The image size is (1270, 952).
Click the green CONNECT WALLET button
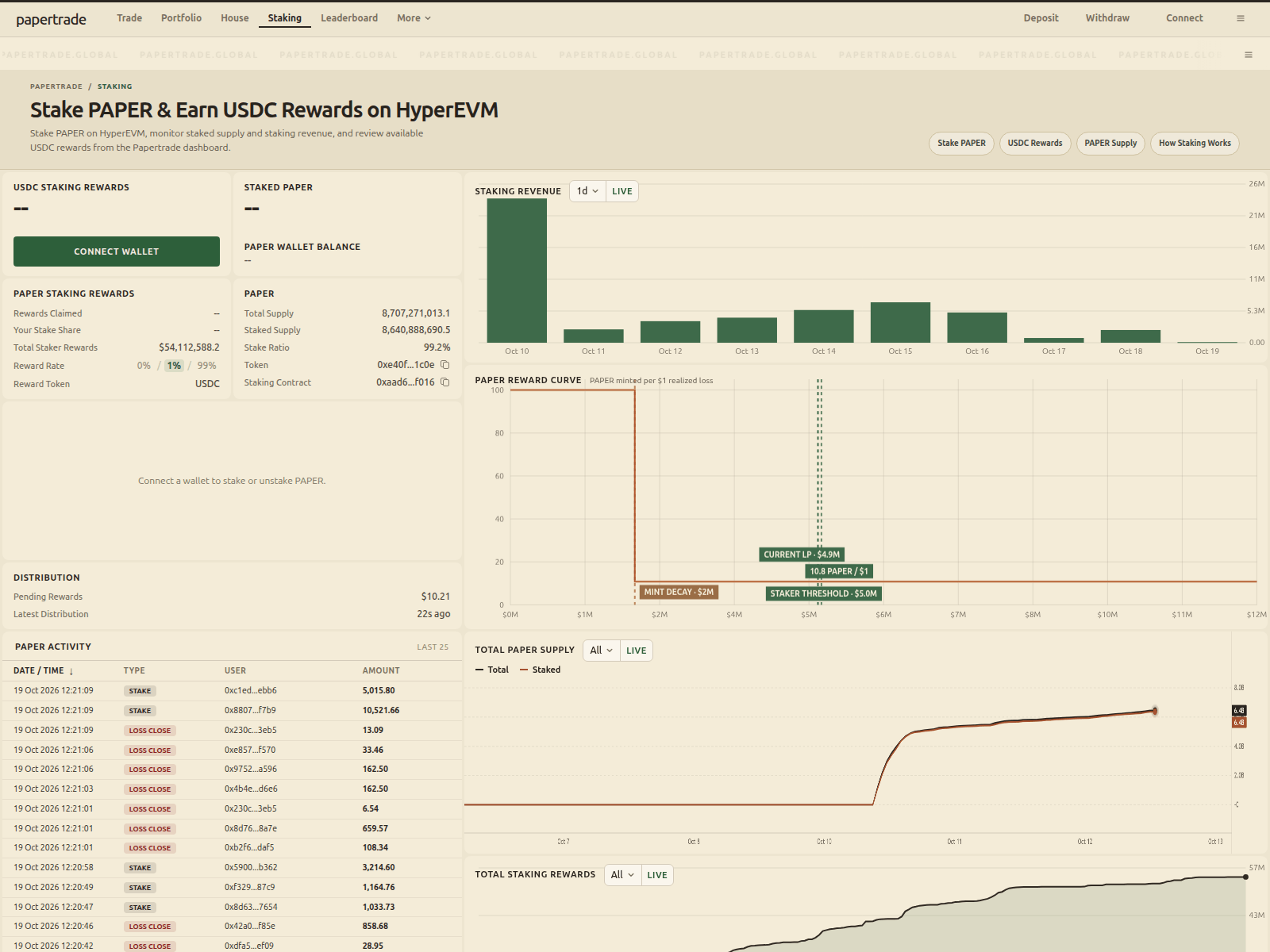point(117,251)
